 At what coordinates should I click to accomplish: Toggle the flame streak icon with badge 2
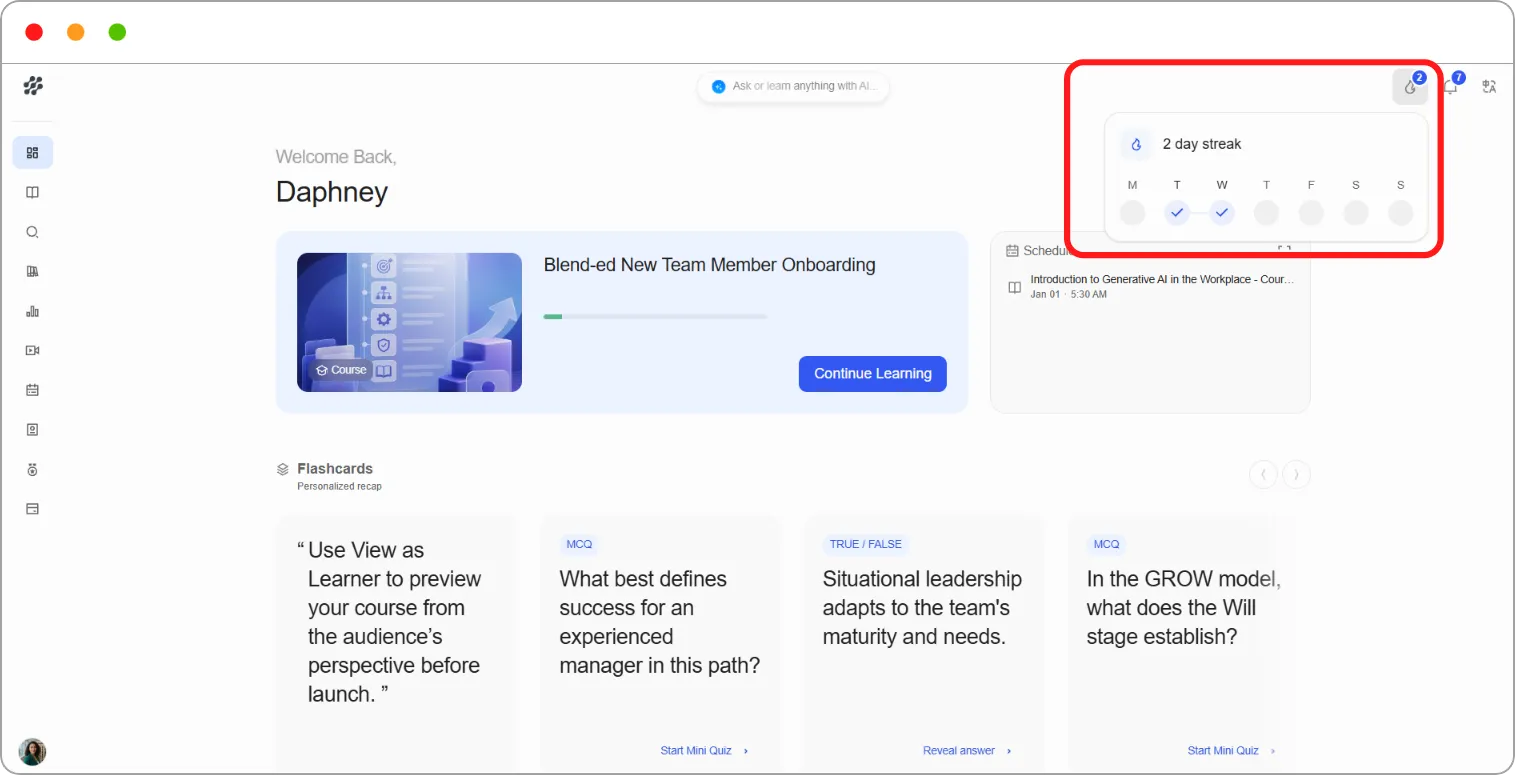1410,87
